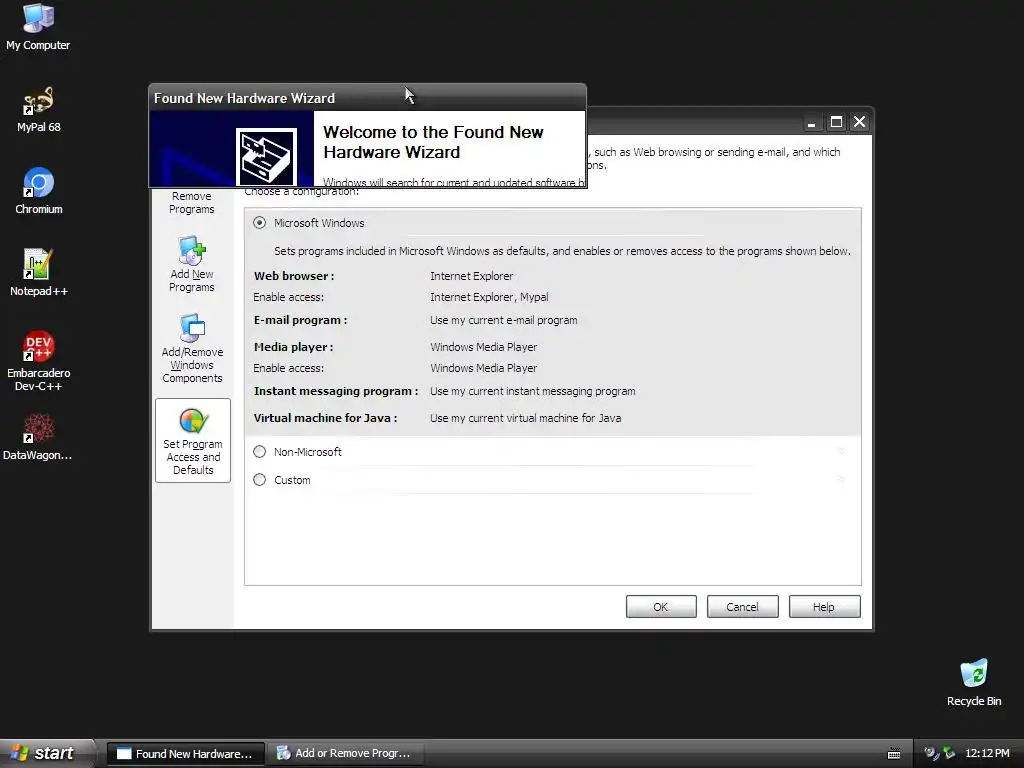The width and height of the screenshot is (1024, 768).
Task: Open Remove Programs in the sidebar
Action: point(191,202)
